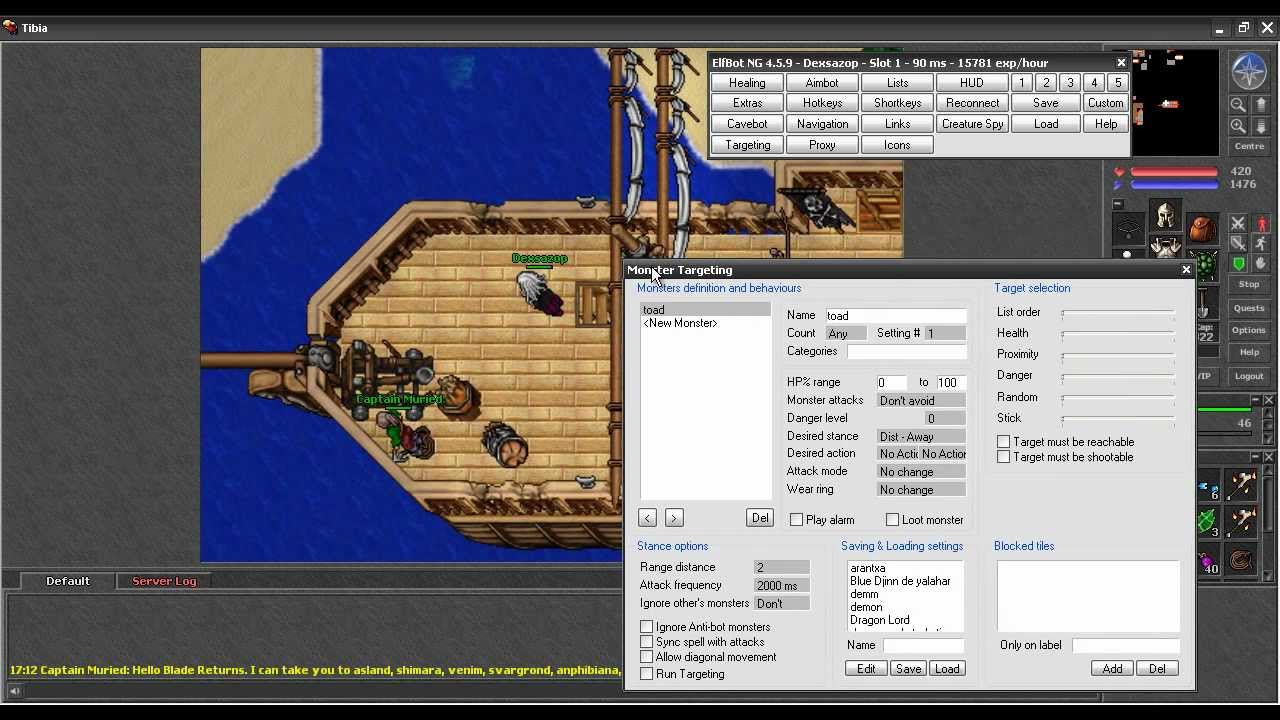Screen dimensions: 1280x720
Task: Open the Attack mode No change dropdown
Action: click(x=921, y=471)
